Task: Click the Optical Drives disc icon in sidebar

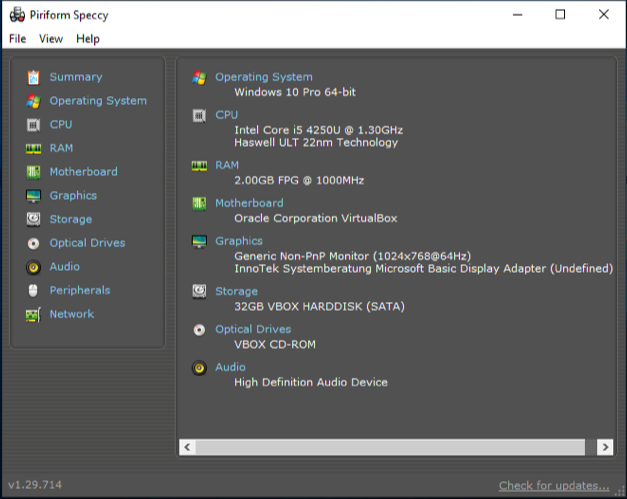Action: click(34, 244)
